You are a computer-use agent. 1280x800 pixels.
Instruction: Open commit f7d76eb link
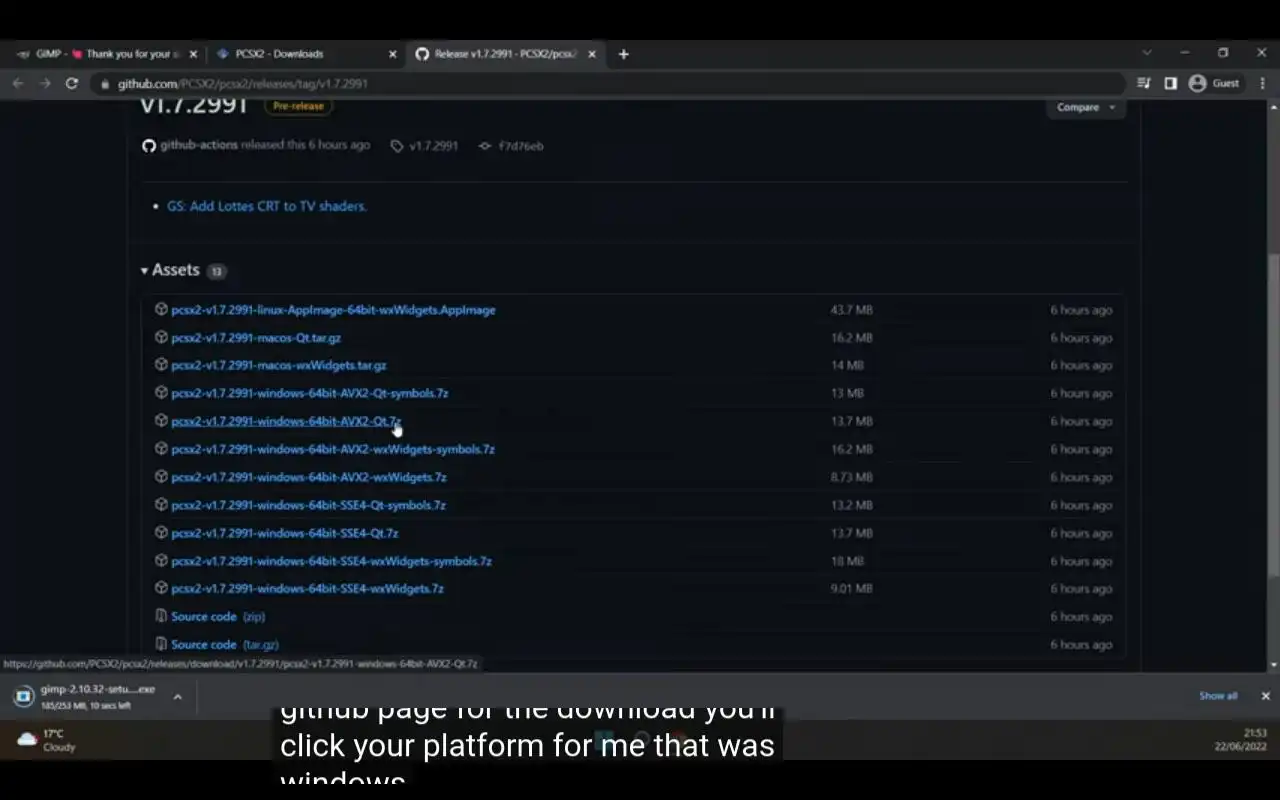click(521, 146)
